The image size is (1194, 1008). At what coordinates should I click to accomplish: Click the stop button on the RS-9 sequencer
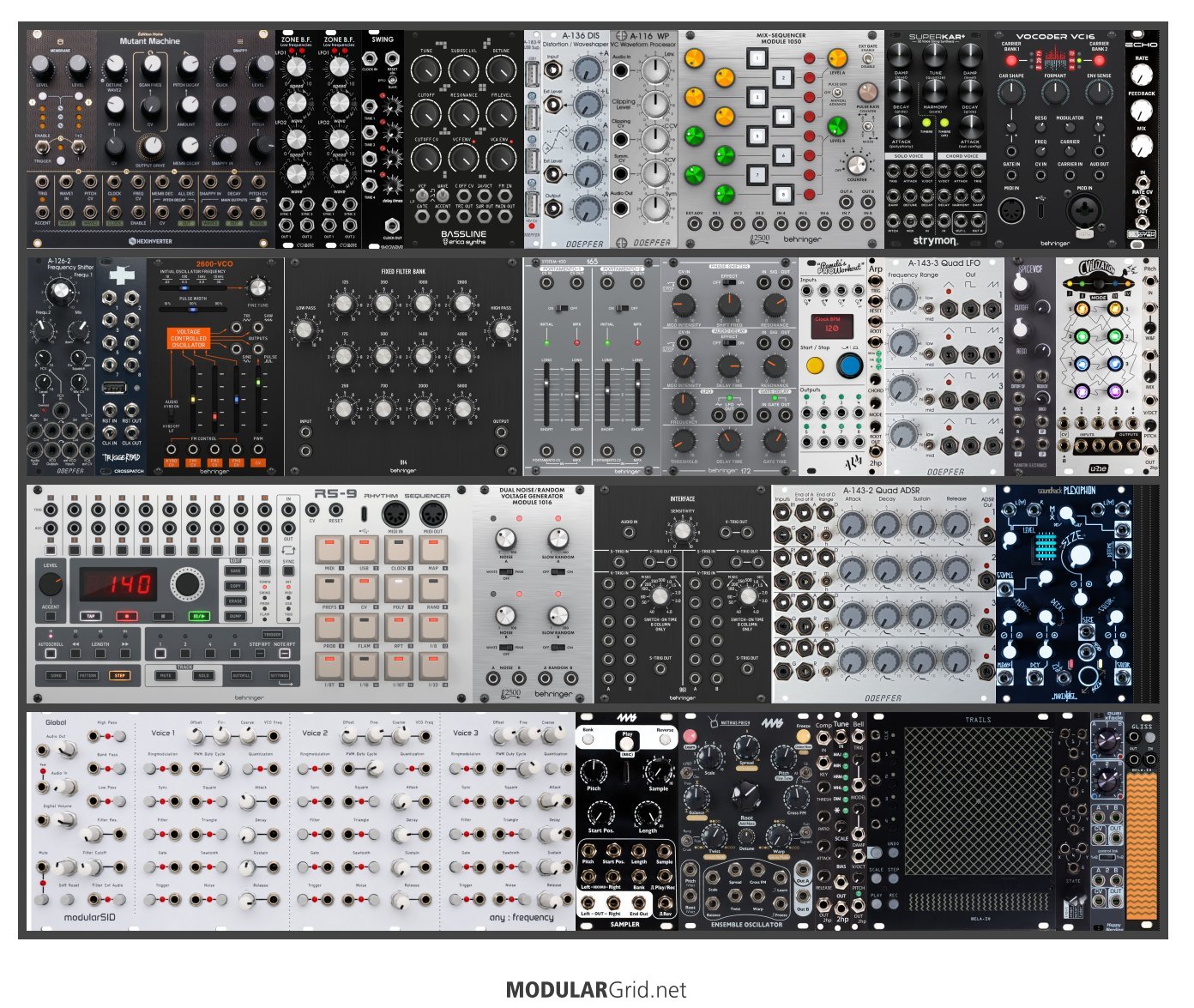pos(163,616)
